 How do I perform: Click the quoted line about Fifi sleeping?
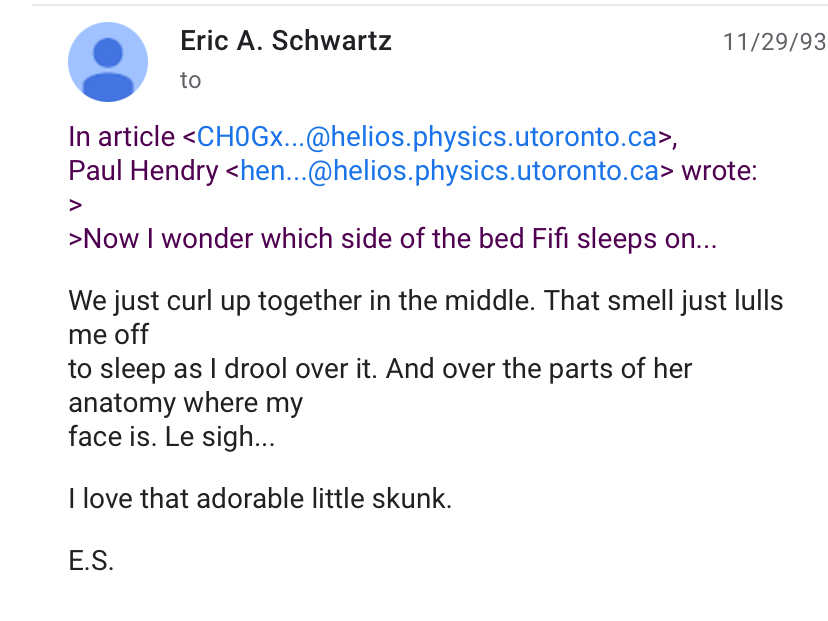393,239
